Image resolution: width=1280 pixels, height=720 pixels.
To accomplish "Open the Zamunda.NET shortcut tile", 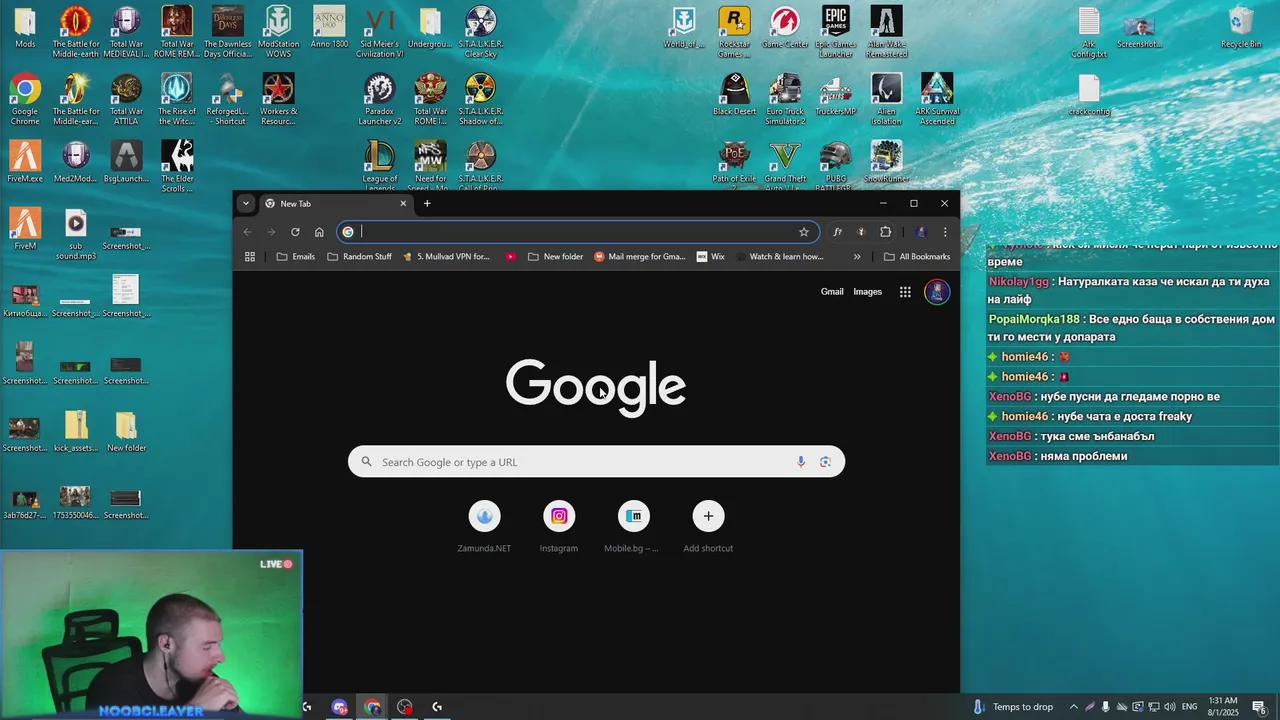I will coord(484,527).
